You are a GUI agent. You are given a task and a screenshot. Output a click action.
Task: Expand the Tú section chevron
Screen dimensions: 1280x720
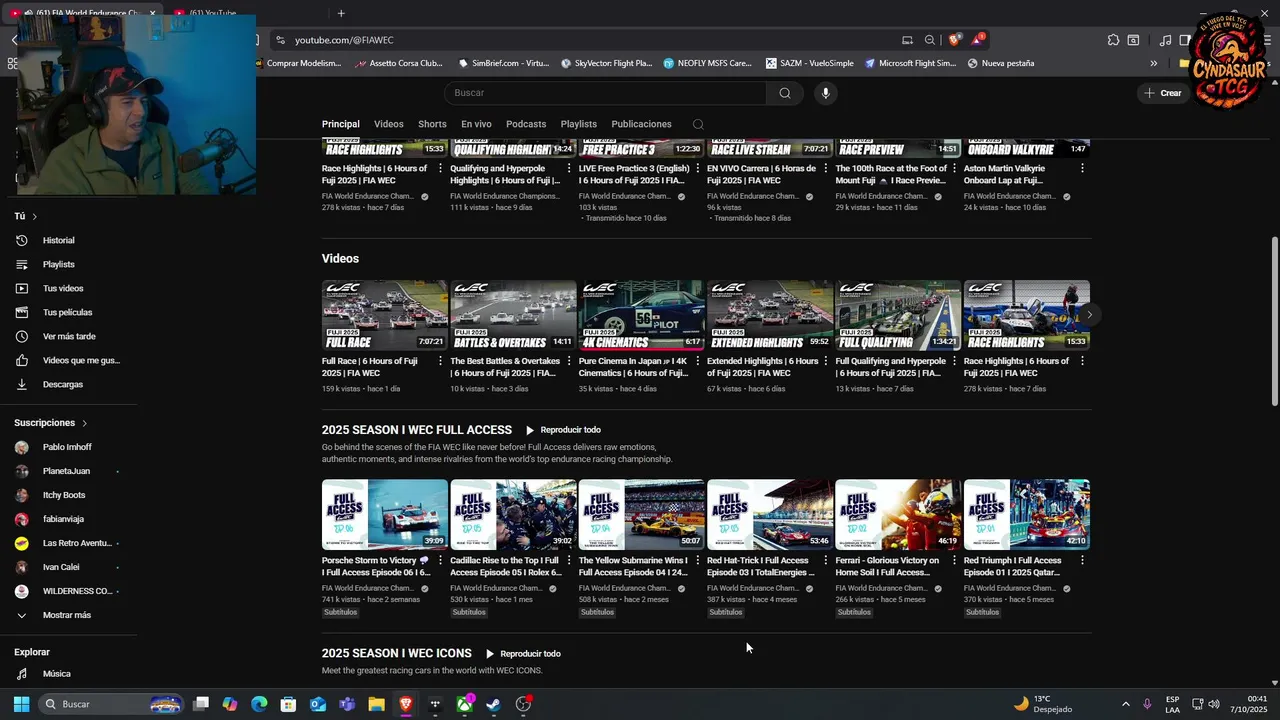(34, 216)
